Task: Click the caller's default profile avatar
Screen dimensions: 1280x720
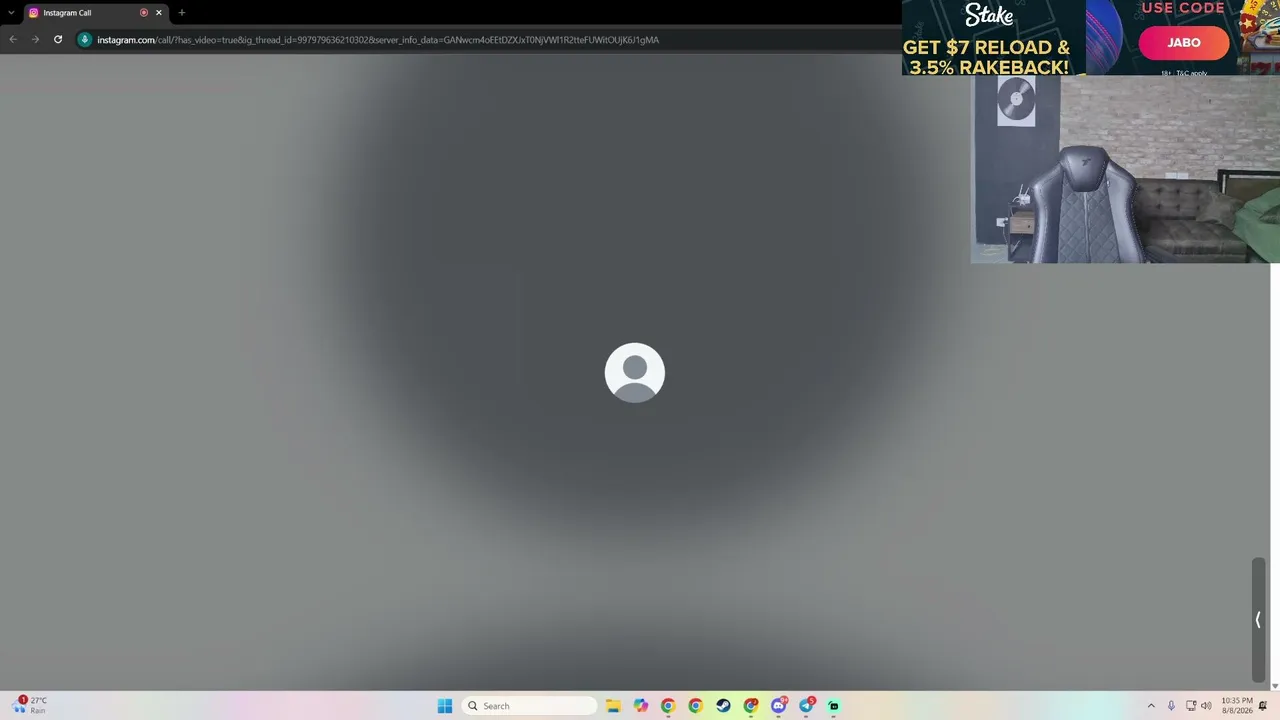Action: click(x=635, y=373)
